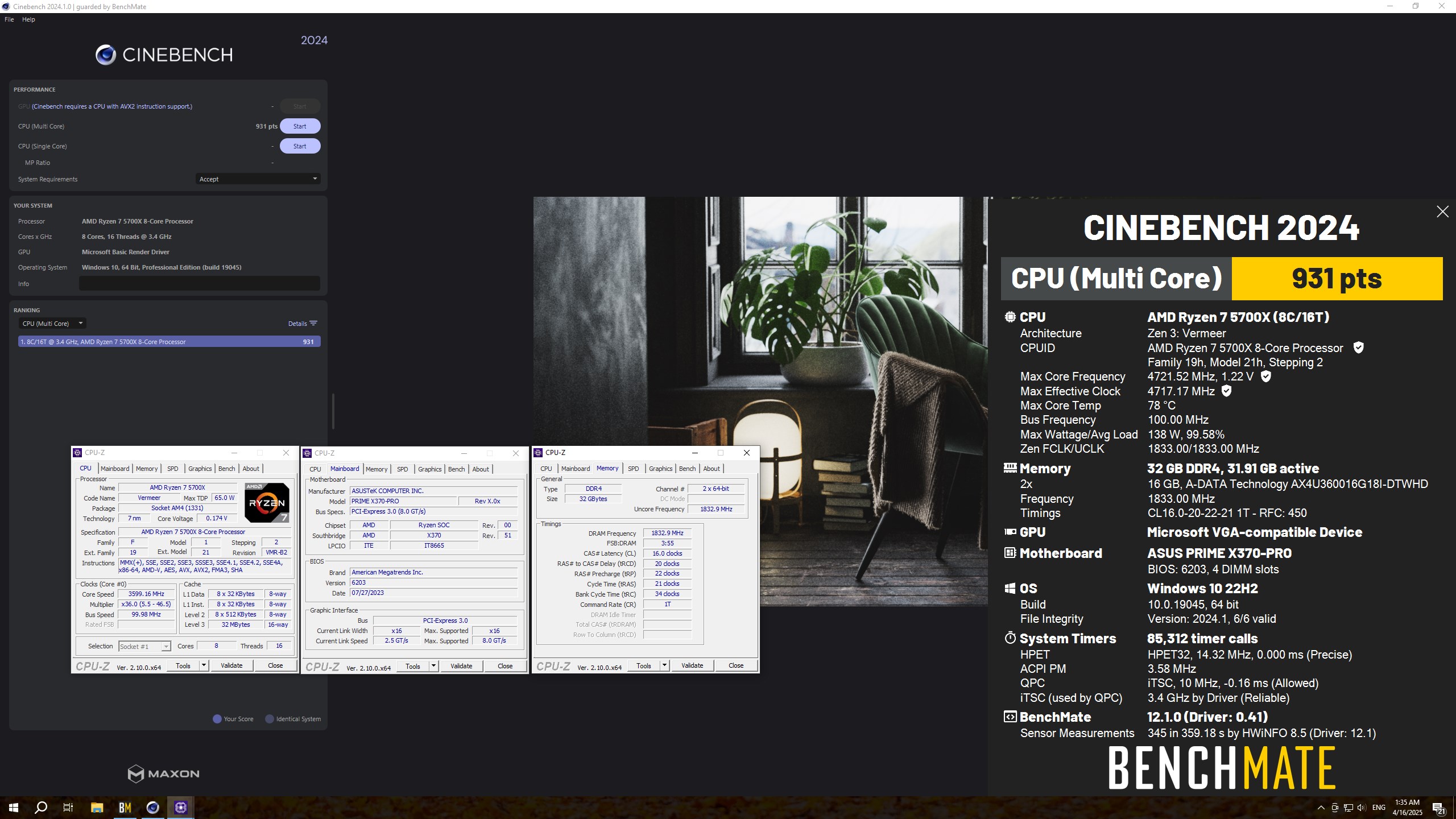Click the Cinebench logo sphere icon
The height and width of the screenshot is (819, 1456).
106,55
